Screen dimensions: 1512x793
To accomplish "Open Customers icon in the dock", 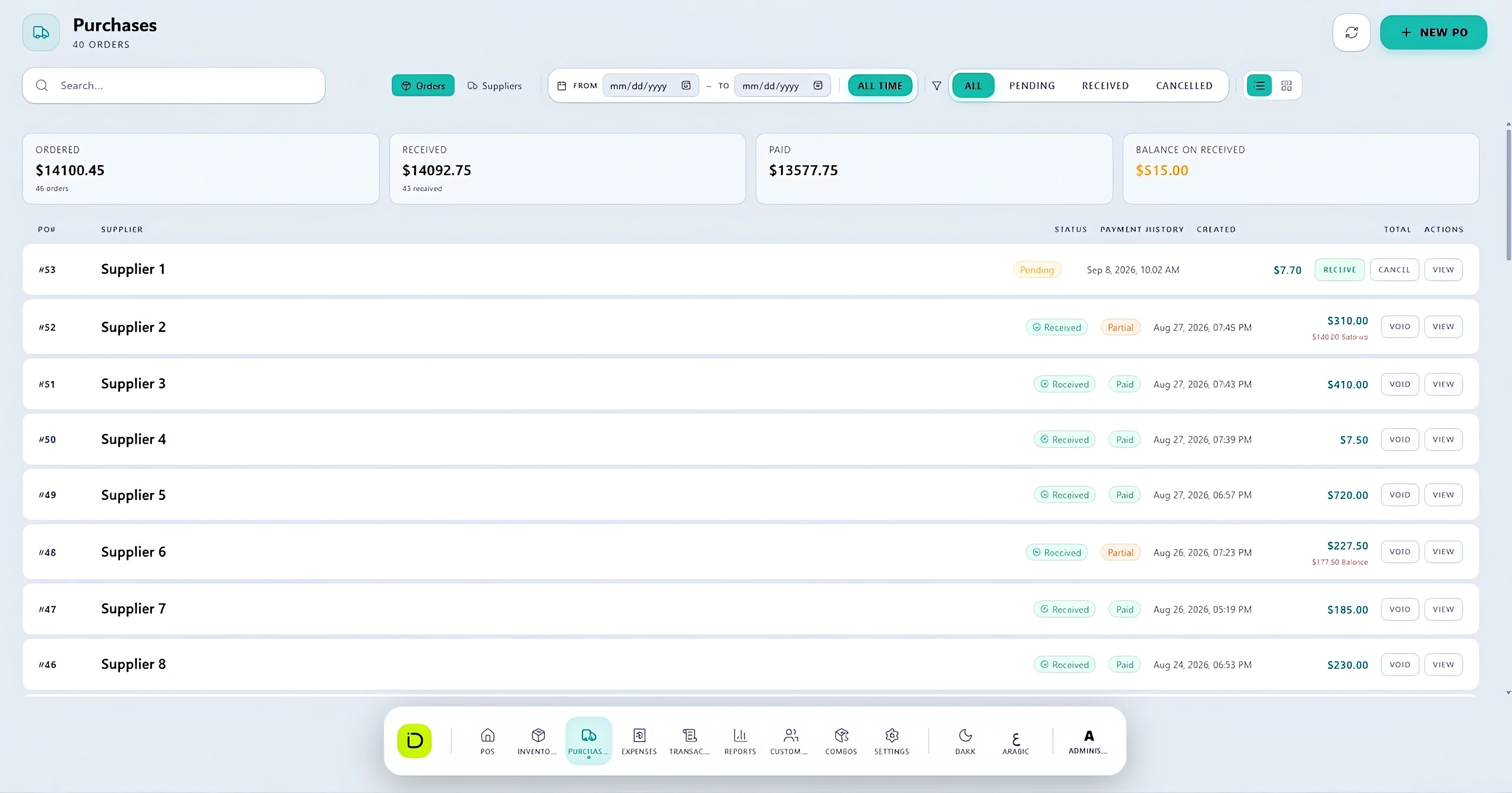I will (790, 741).
